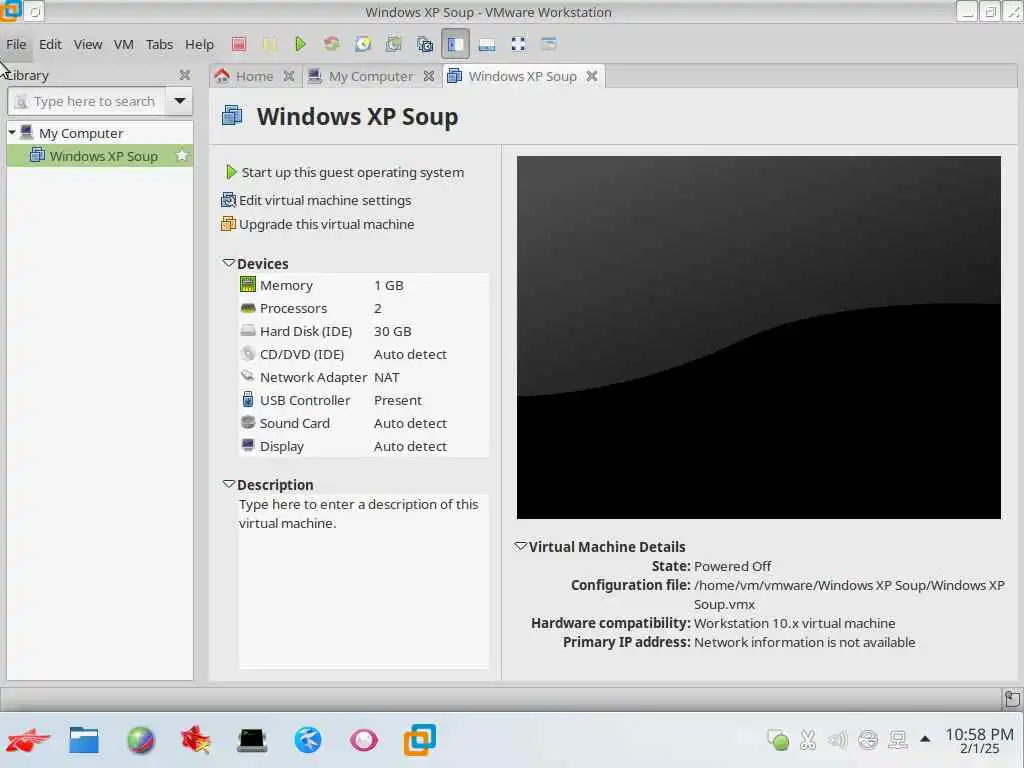Open the snapshot manager camera icon

click(x=424, y=44)
